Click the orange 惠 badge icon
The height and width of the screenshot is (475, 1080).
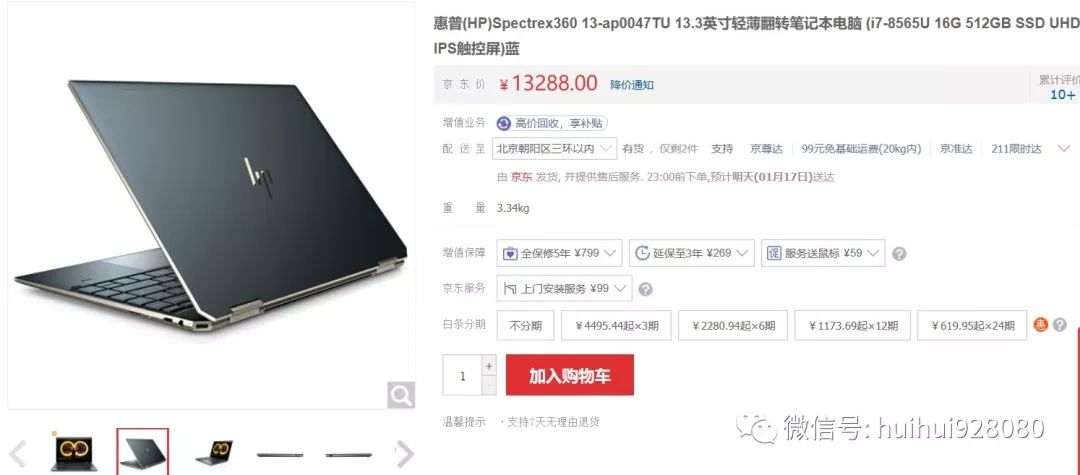click(1041, 324)
